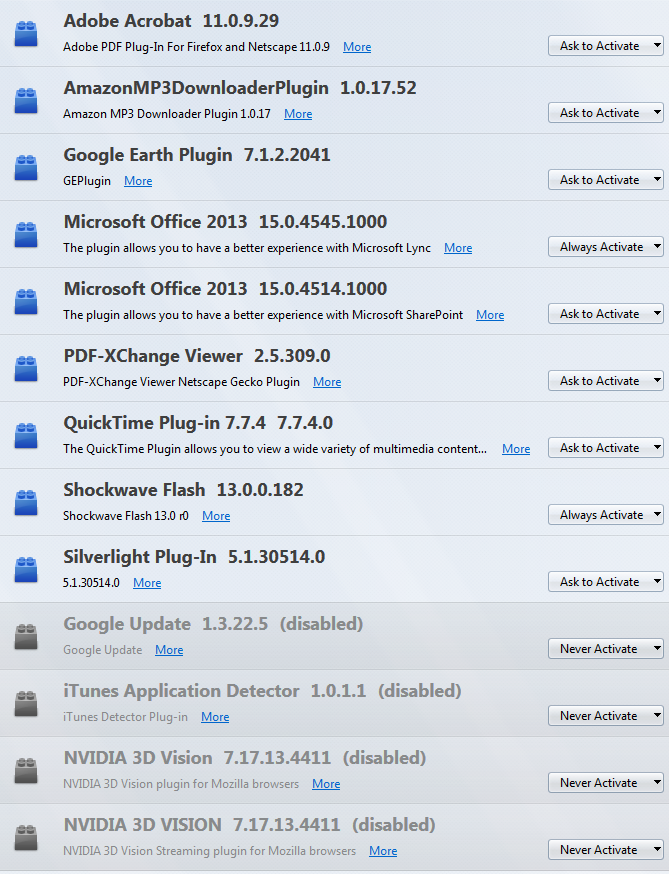Click More link for AmazonMP3DownloaderPlugin
Viewport: 669px width, 874px height.
298,114
